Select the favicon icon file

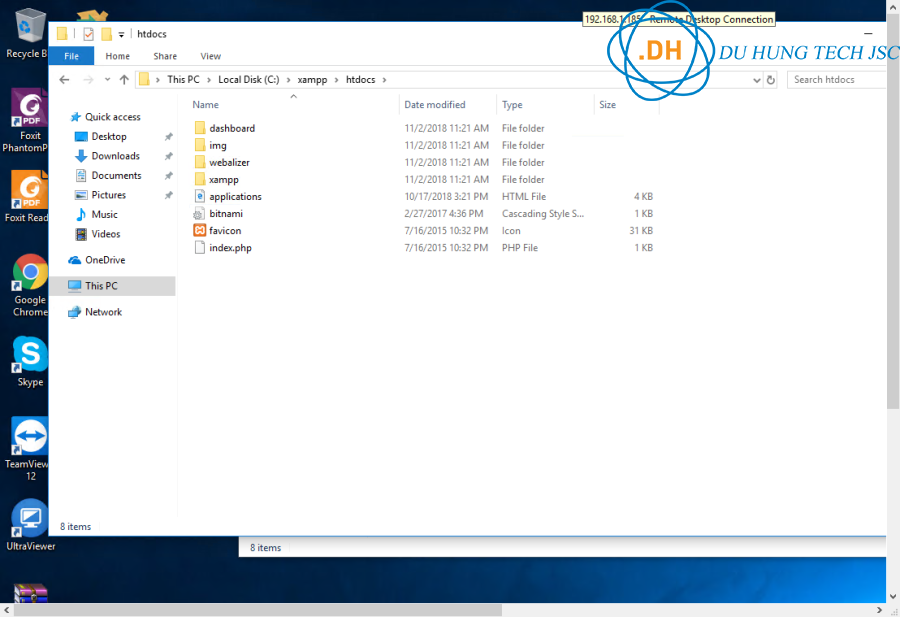click(225, 231)
